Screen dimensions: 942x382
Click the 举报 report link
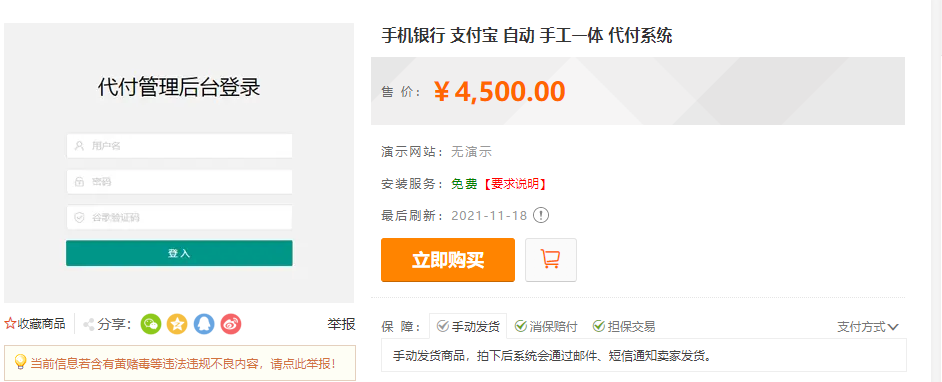(341, 324)
